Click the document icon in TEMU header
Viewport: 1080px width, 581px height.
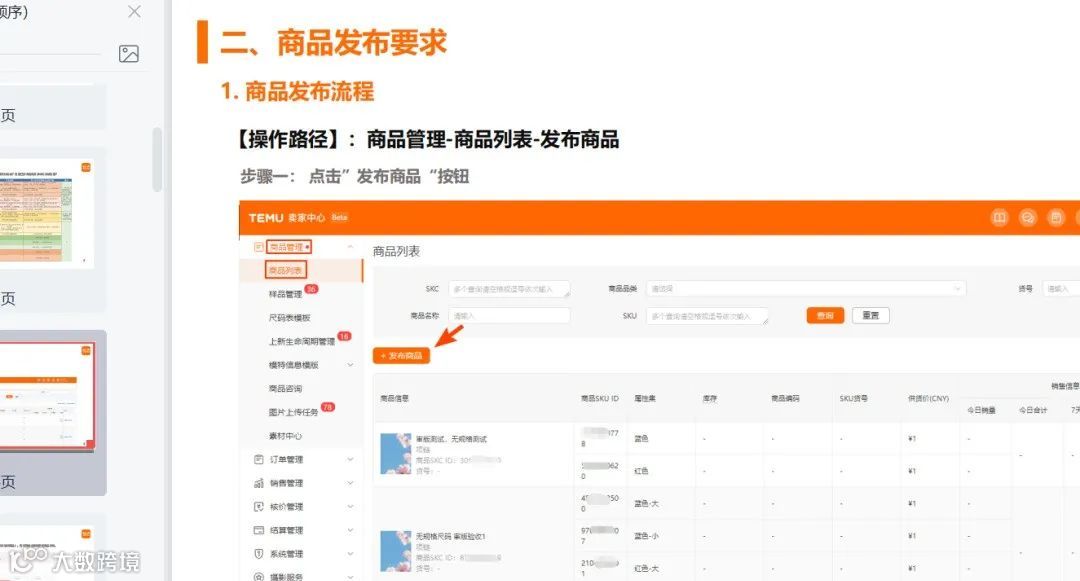(x=1055, y=218)
